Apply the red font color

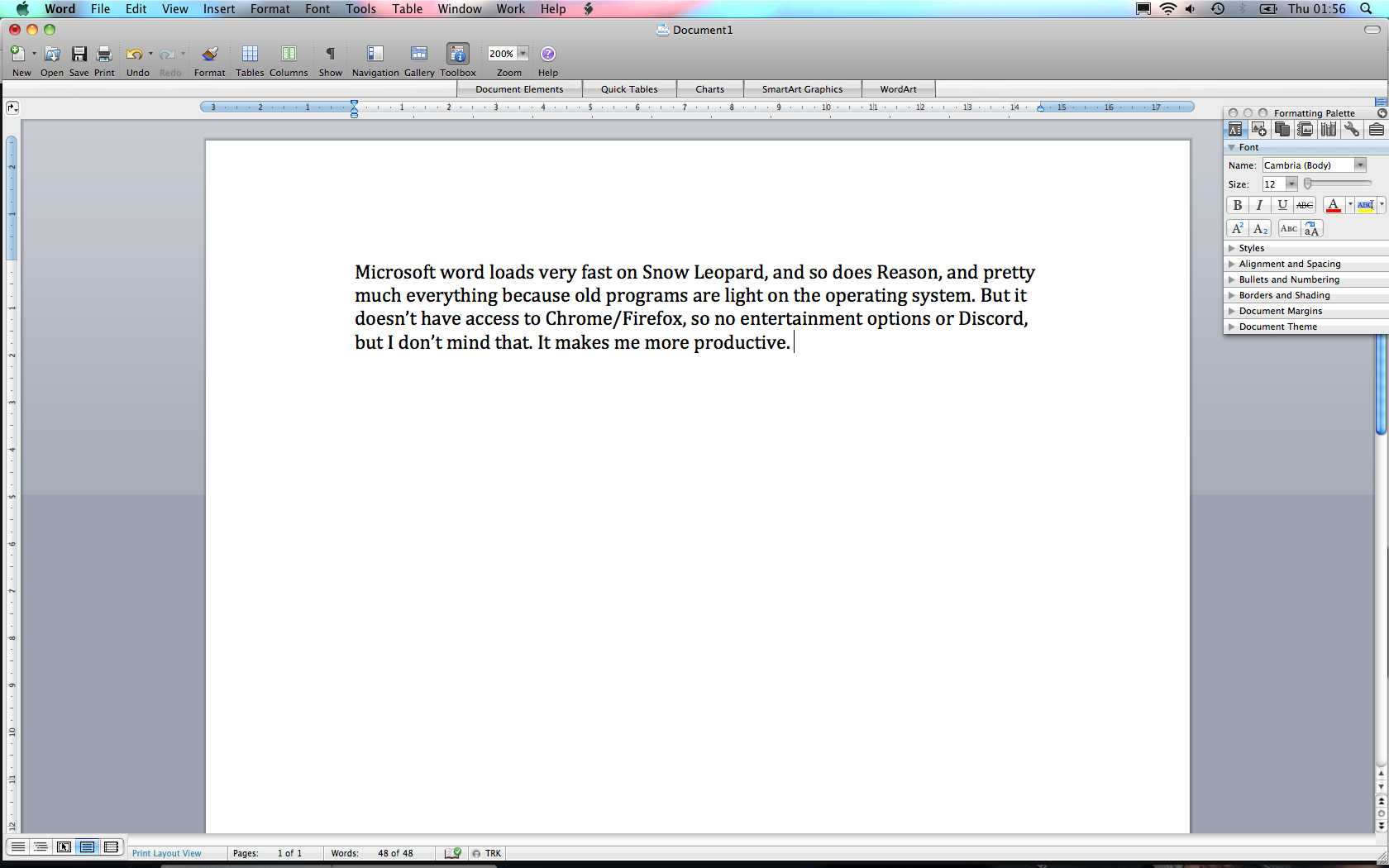tap(1333, 205)
